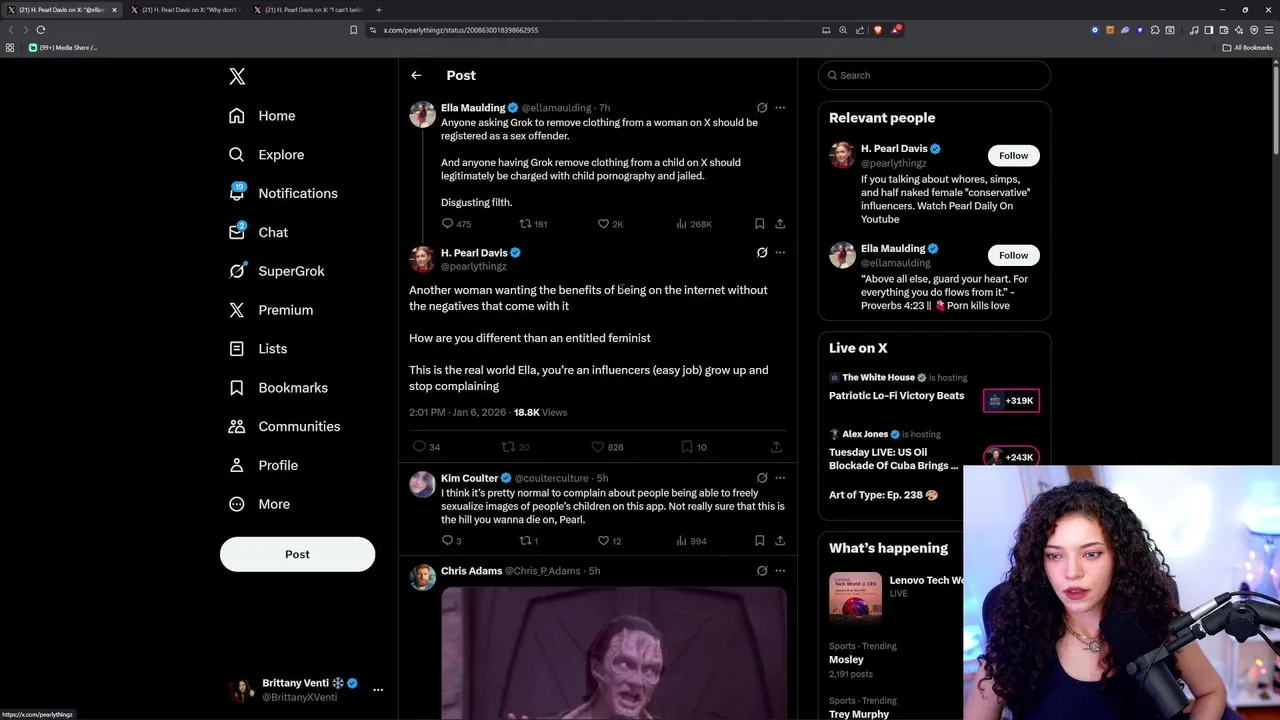Open Art of Type: Ep. 238 live
The width and height of the screenshot is (1280, 720).
coord(883,495)
